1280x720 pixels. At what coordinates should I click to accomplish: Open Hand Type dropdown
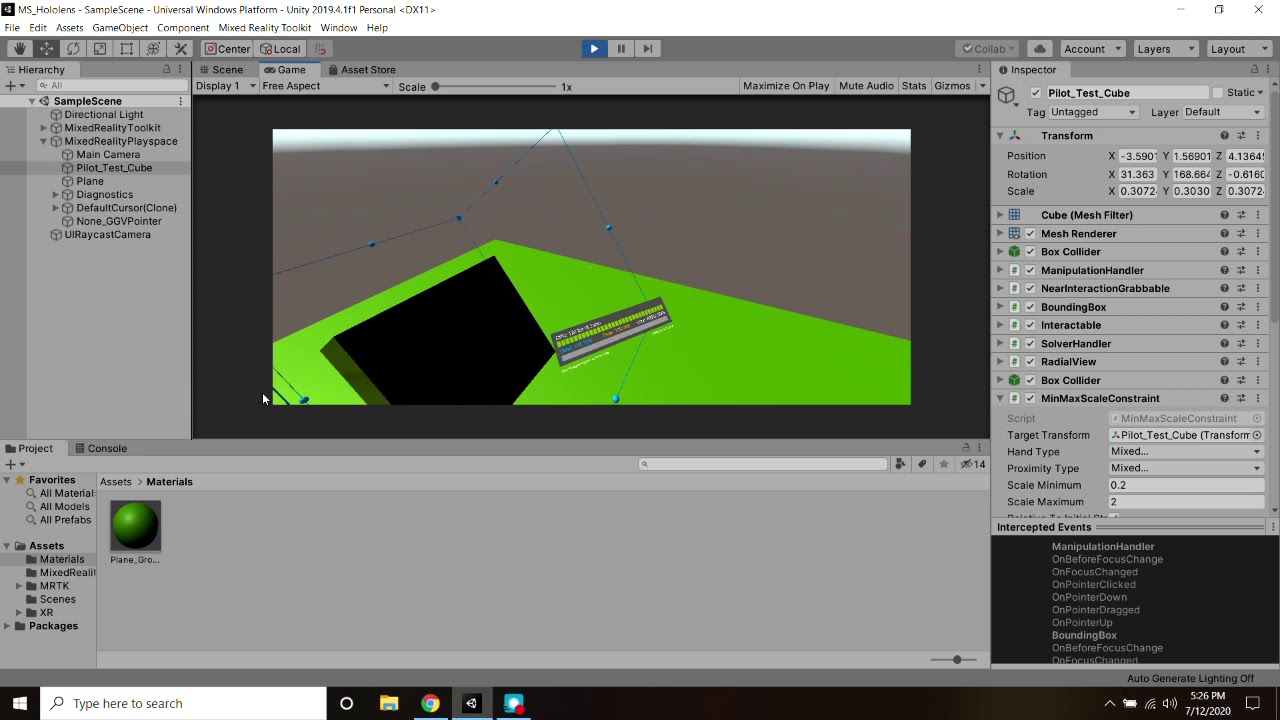1186,452
